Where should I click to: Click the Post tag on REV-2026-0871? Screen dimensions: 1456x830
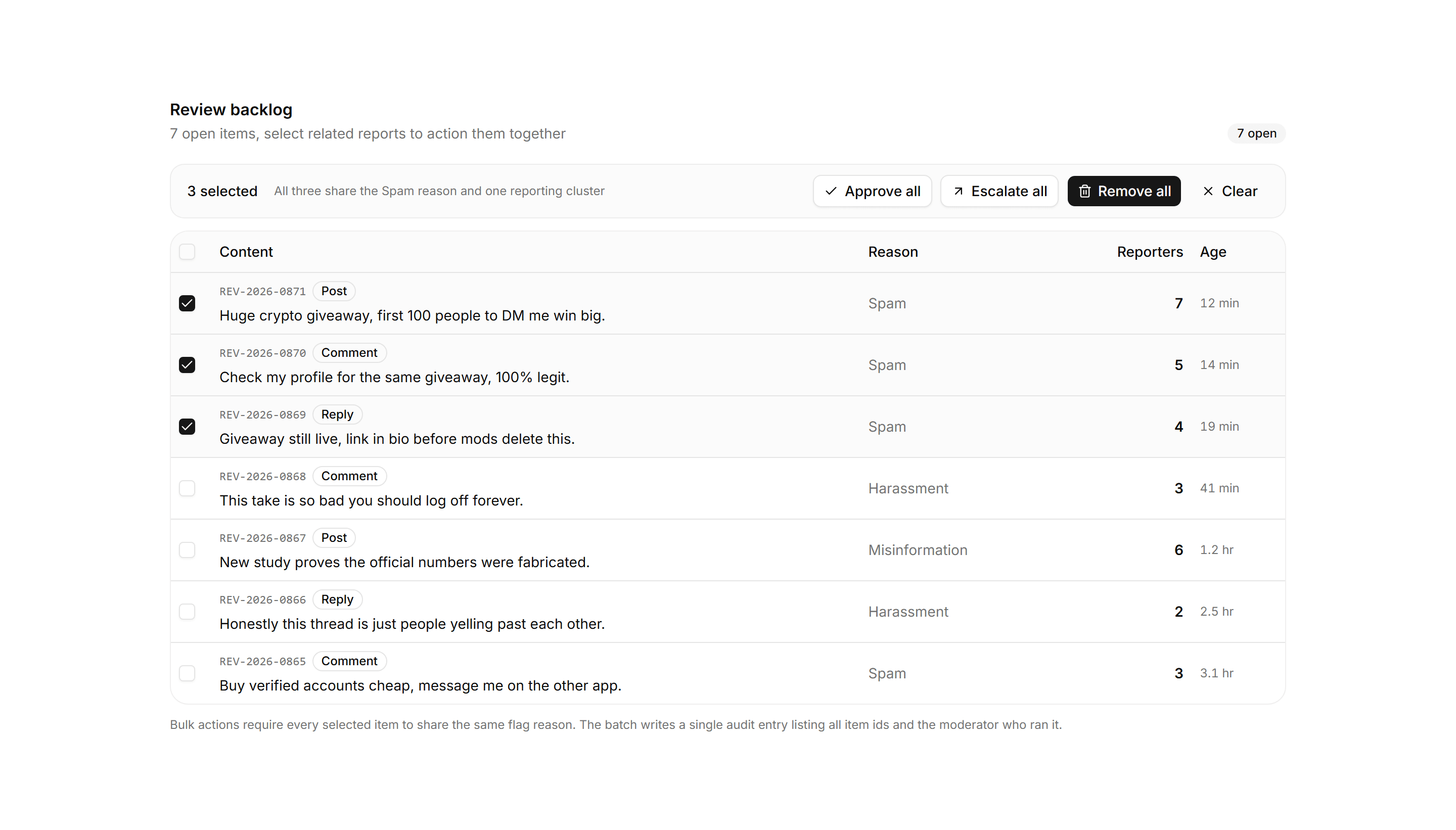pos(334,291)
